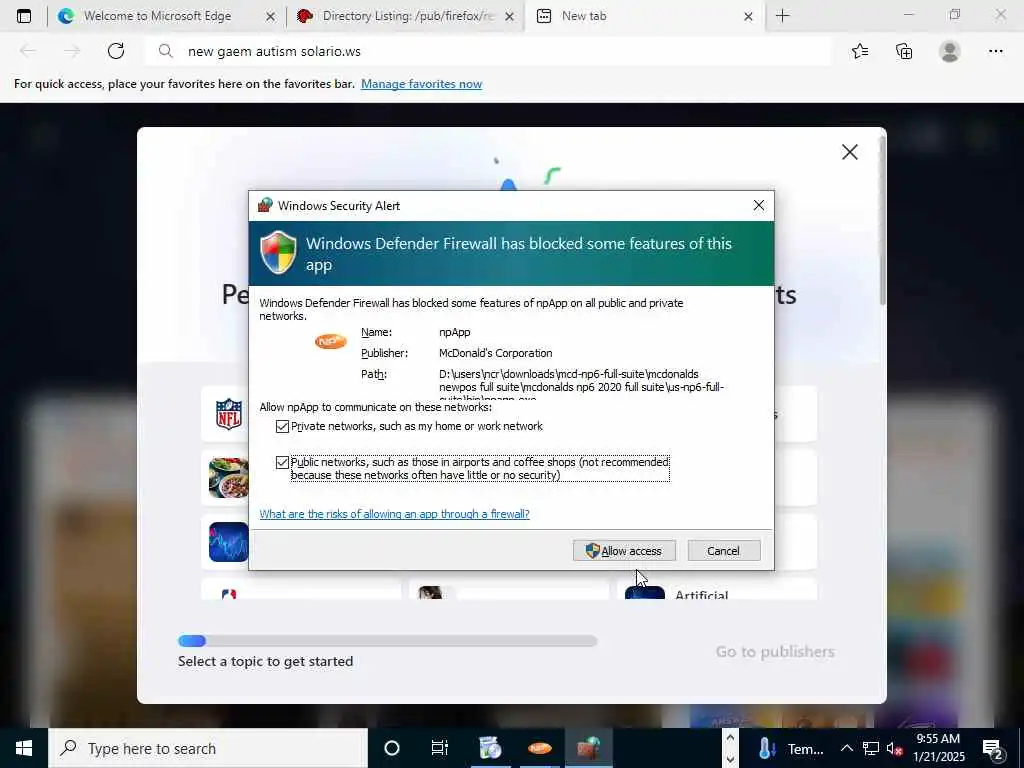The width and height of the screenshot is (1024, 768).
Task: Open the Windows Start menu
Action: point(24,748)
